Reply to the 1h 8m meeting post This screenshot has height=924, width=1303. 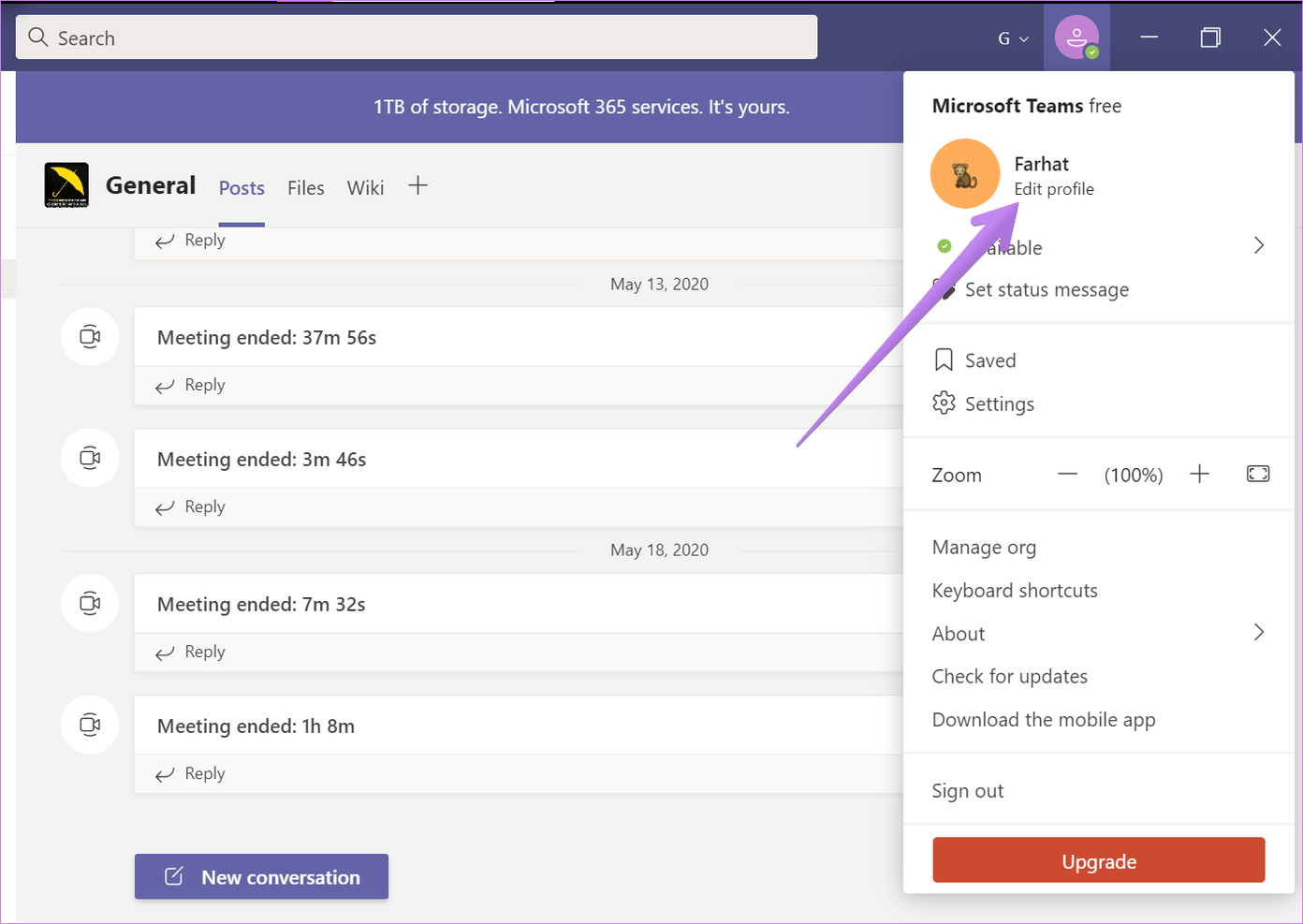point(191,773)
